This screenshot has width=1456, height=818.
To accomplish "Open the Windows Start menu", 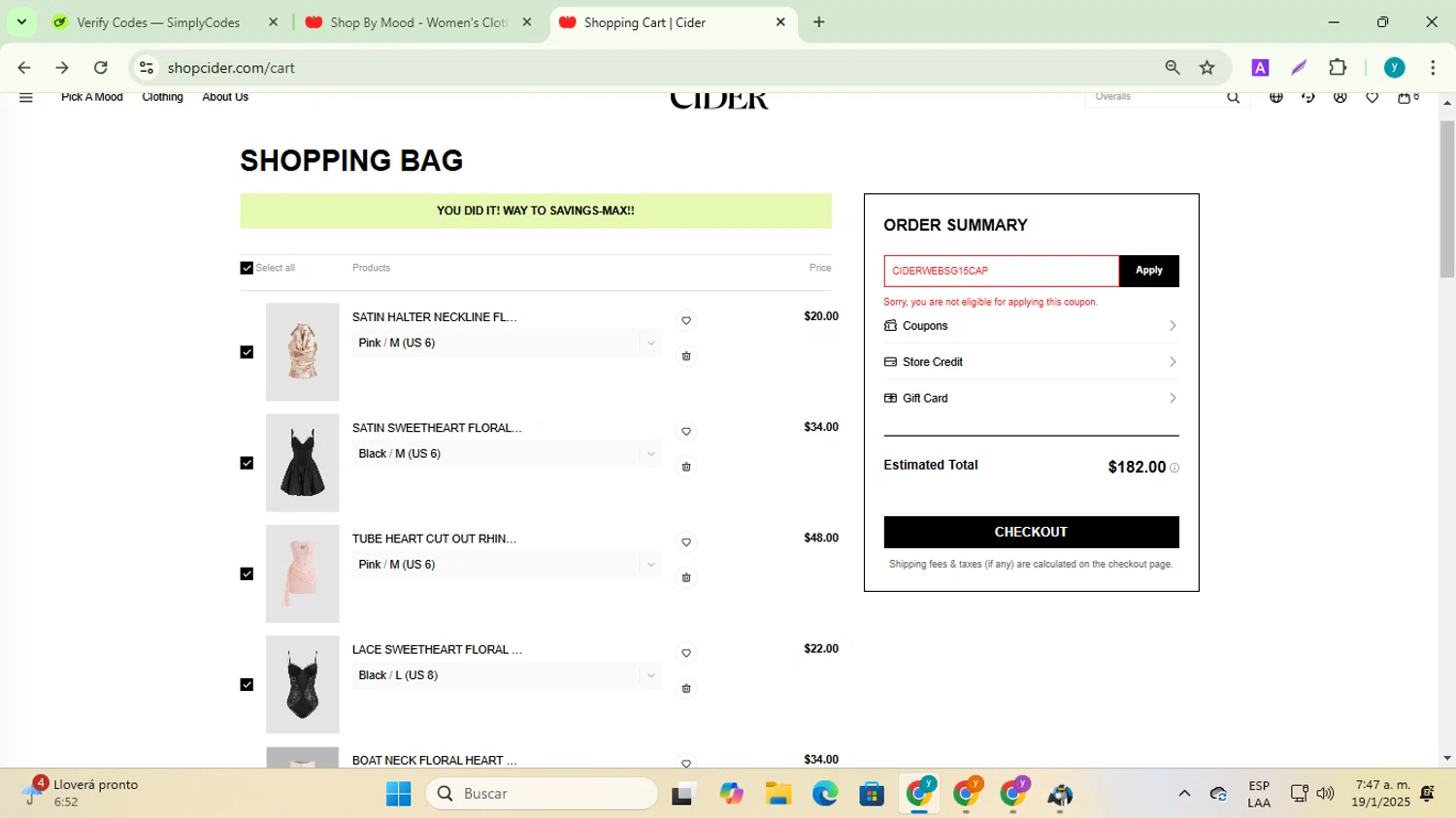I will (x=398, y=794).
